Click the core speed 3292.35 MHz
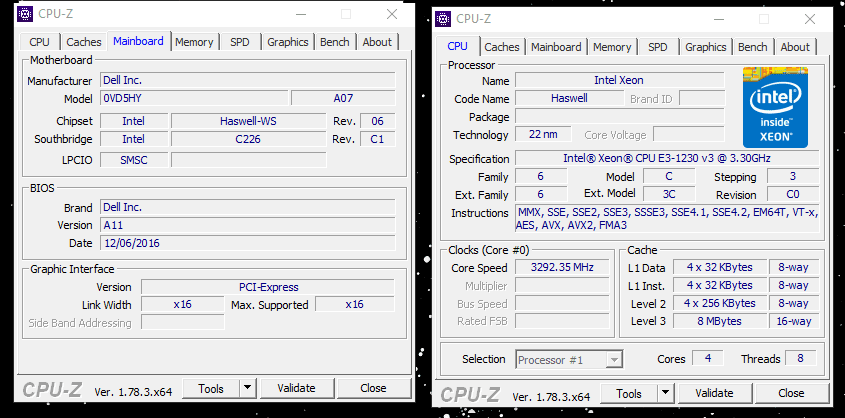This screenshot has height=418, width=845. click(x=563, y=267)
